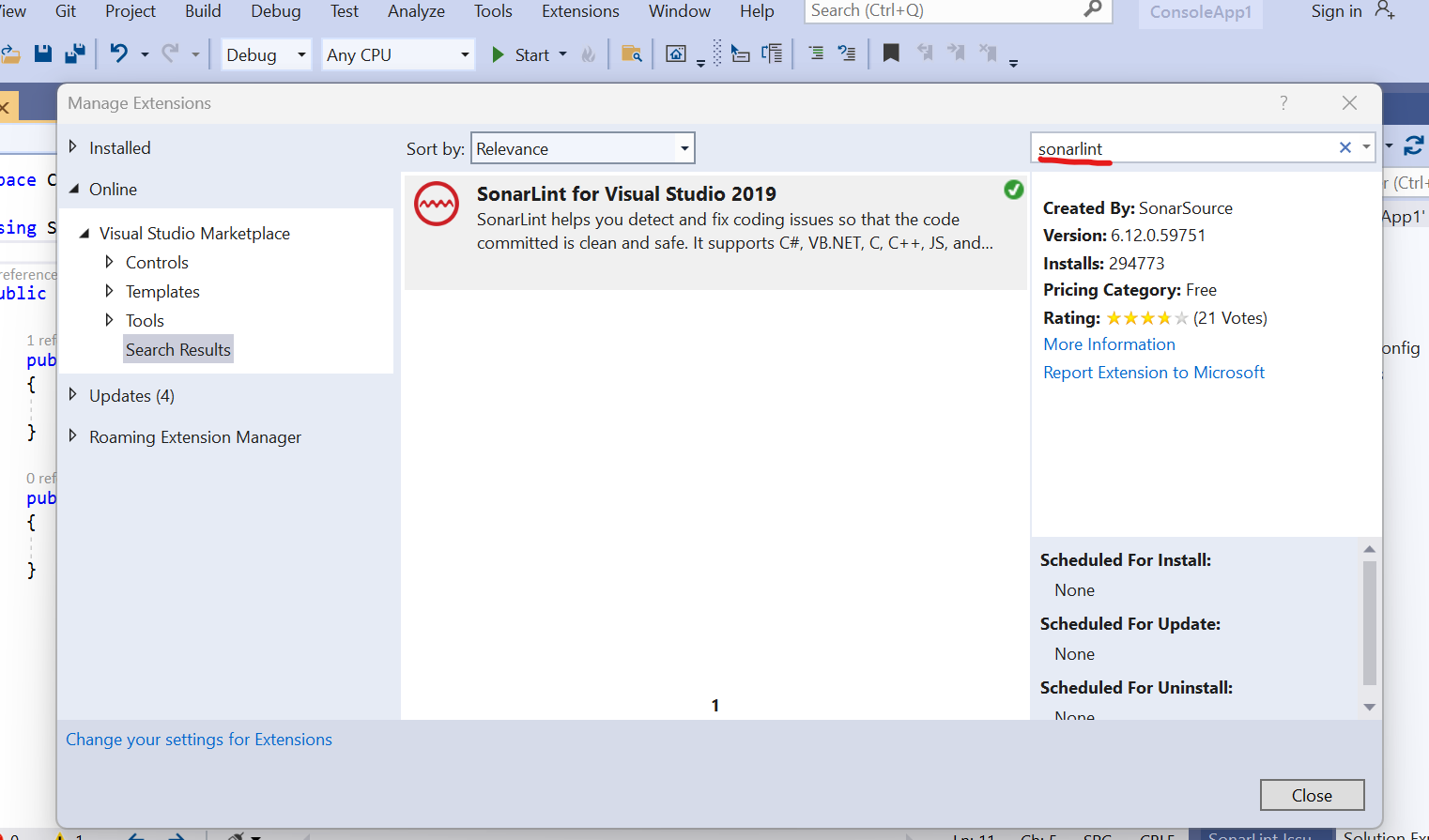This screenshot has height=840, width=1429.
Task: Open the Sort by Relevance dropdown
Action: coord(582,148)
